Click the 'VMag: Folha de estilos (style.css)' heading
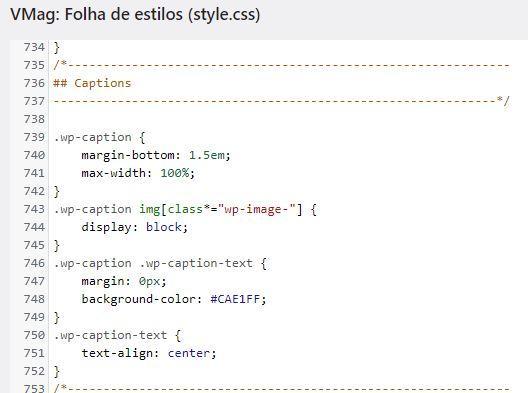The image size is (528, 393). 135,15
